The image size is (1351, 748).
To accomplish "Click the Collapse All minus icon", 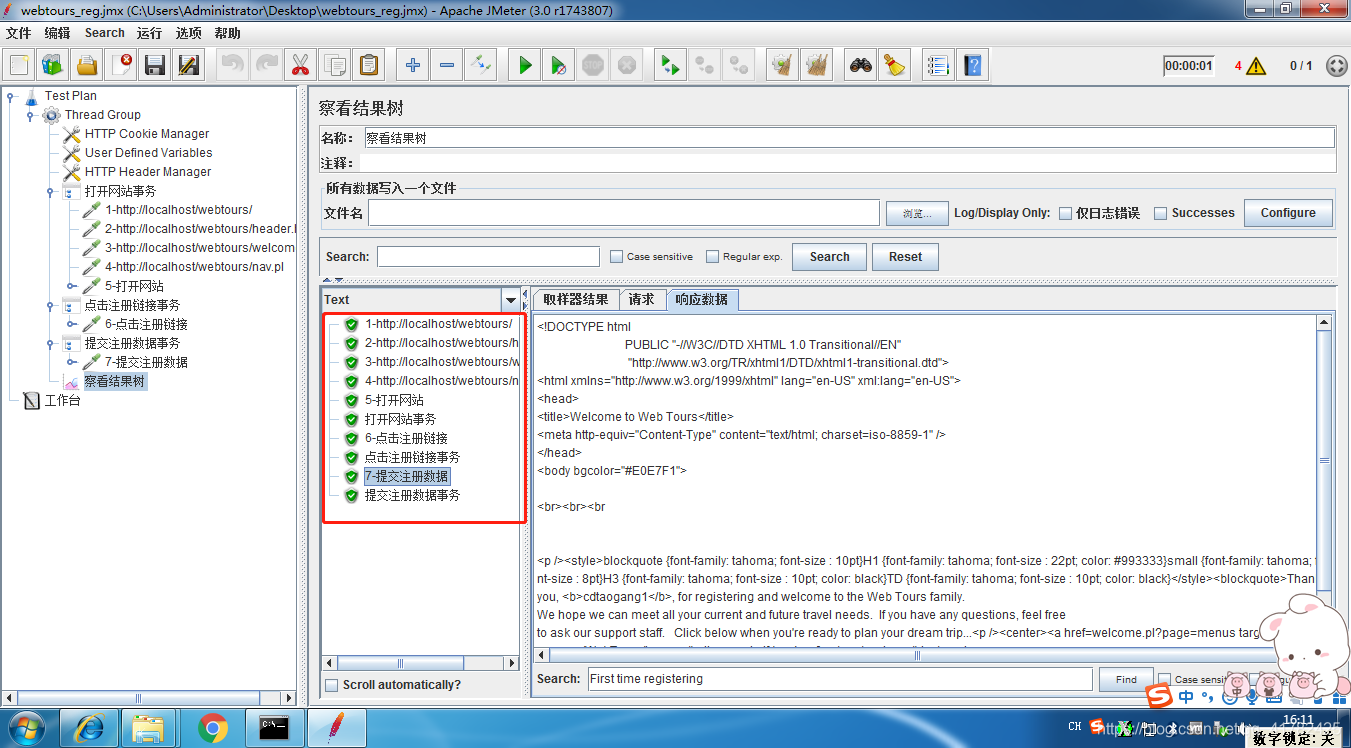I will pos(447,66).
